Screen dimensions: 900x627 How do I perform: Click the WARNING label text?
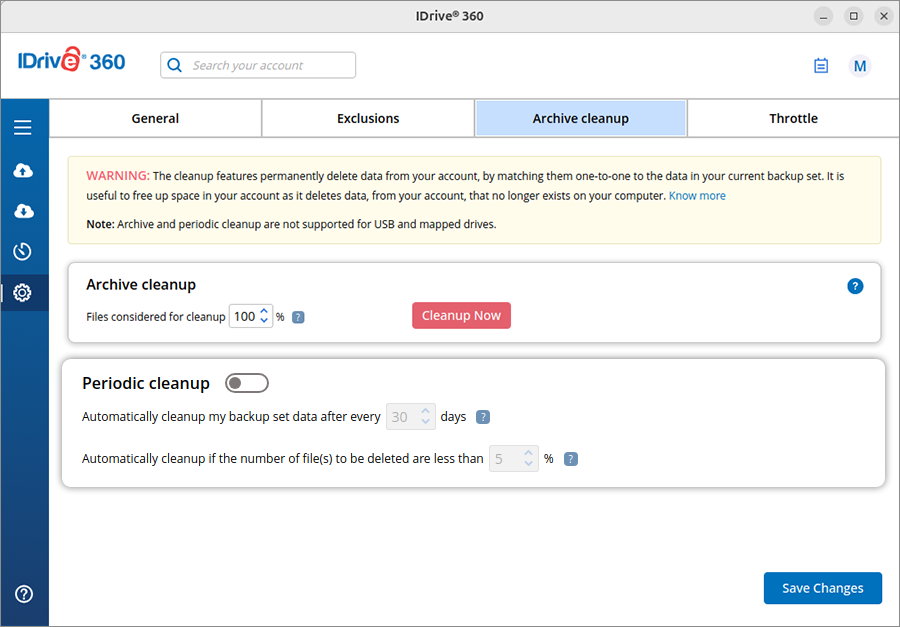(118, 176)
